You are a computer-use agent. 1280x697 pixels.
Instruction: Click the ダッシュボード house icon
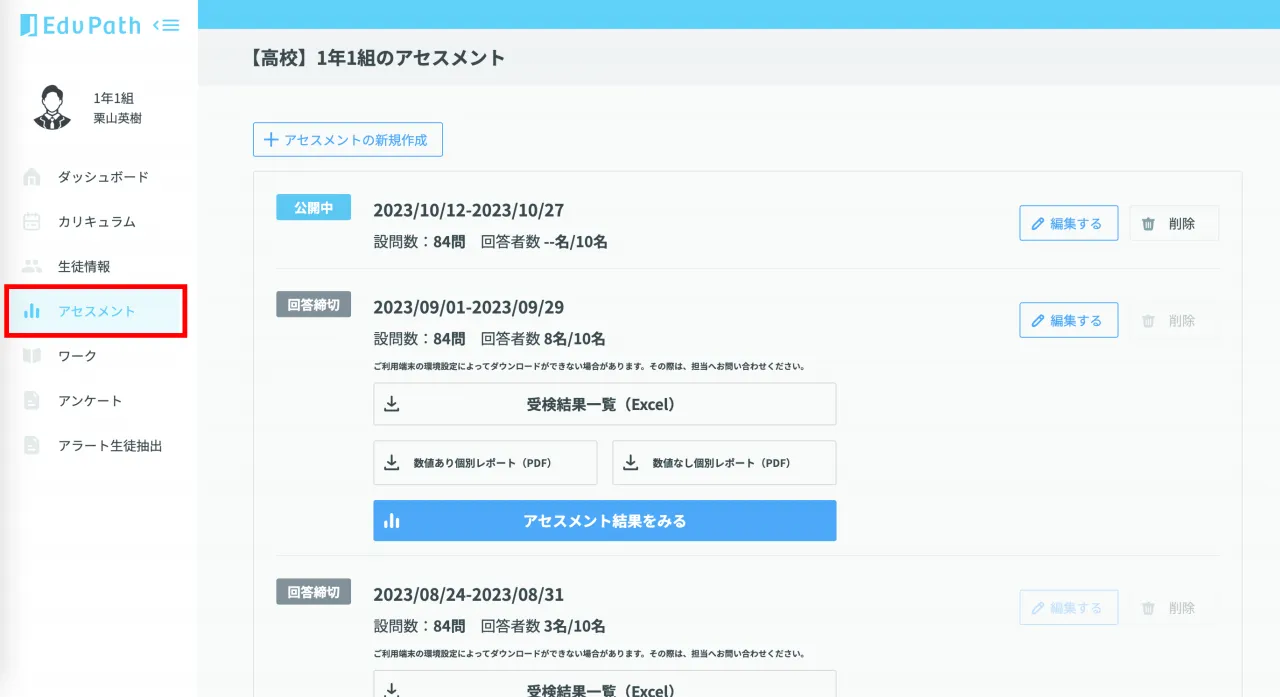[x=32, y=177]
